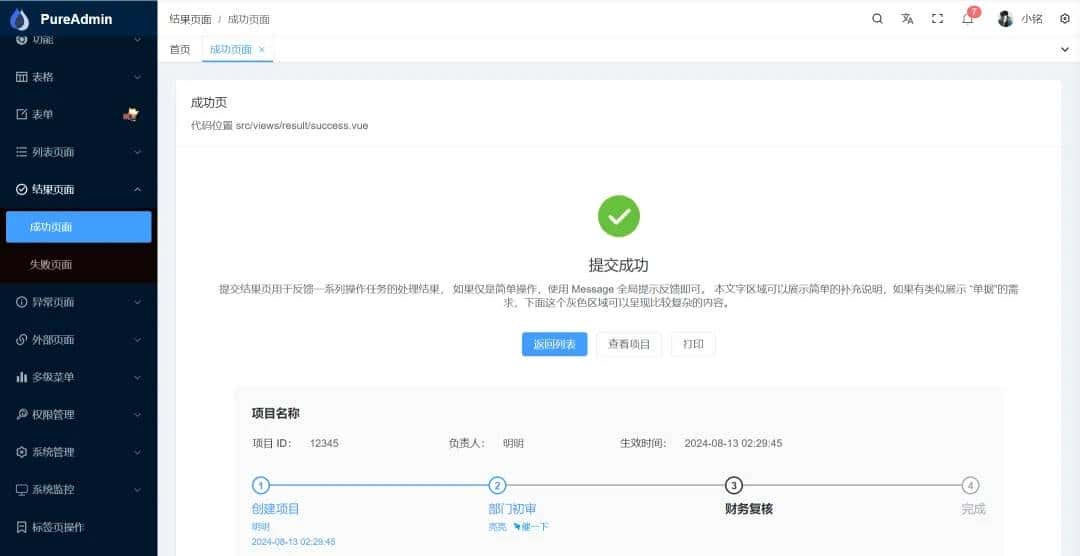The height and width of the screenshot is (556, 1080).
Task: Click the check-circle icon beside 结果页面
Action: pyautogui.click(x=21, y=189)
